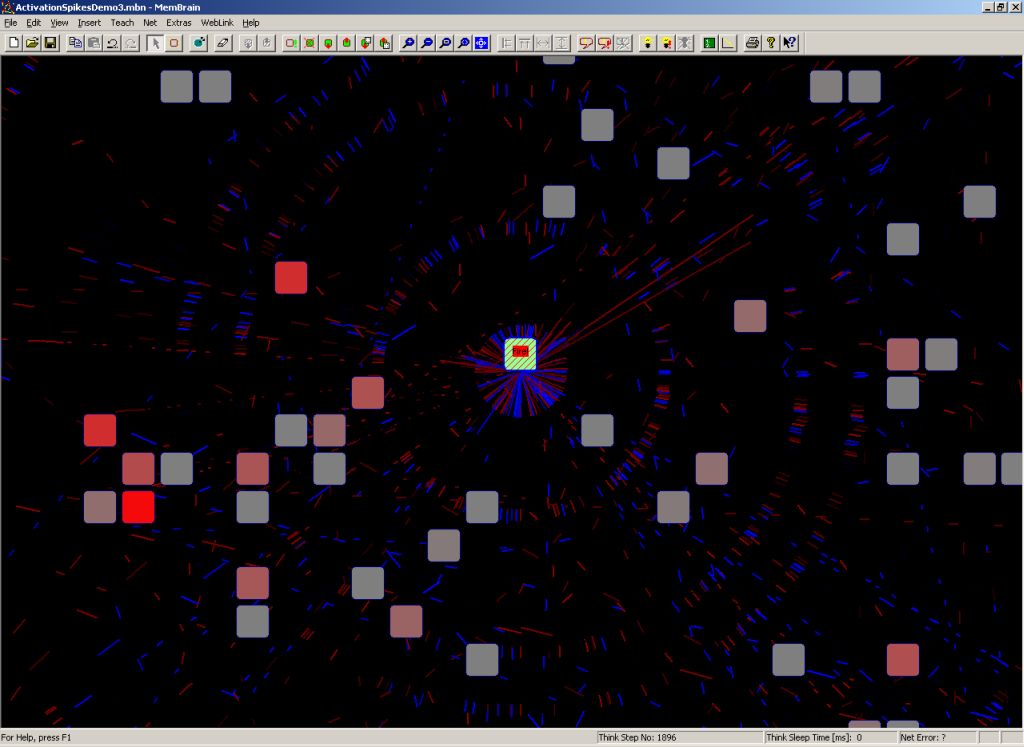Open the Insert menu
1024x747 pixels.
[x=89, y=22]
